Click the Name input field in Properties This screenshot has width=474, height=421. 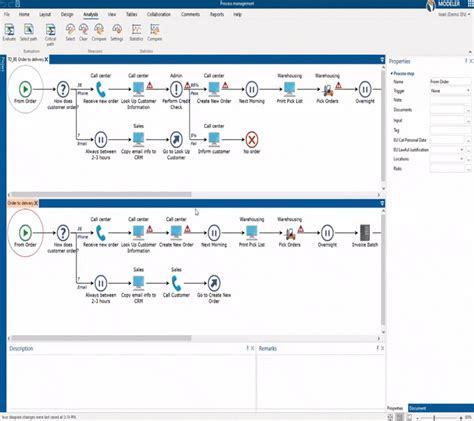pyautogui.click(x=450, y=82)
